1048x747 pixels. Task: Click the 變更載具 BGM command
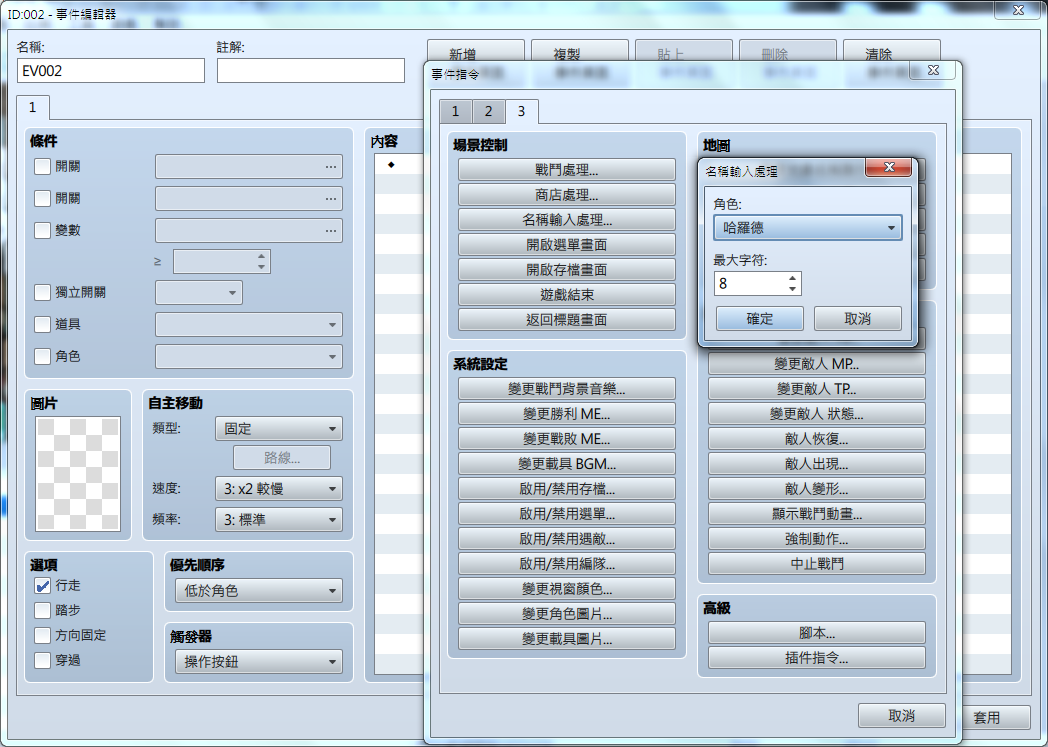pyautogui.click(x=567, y=464)
